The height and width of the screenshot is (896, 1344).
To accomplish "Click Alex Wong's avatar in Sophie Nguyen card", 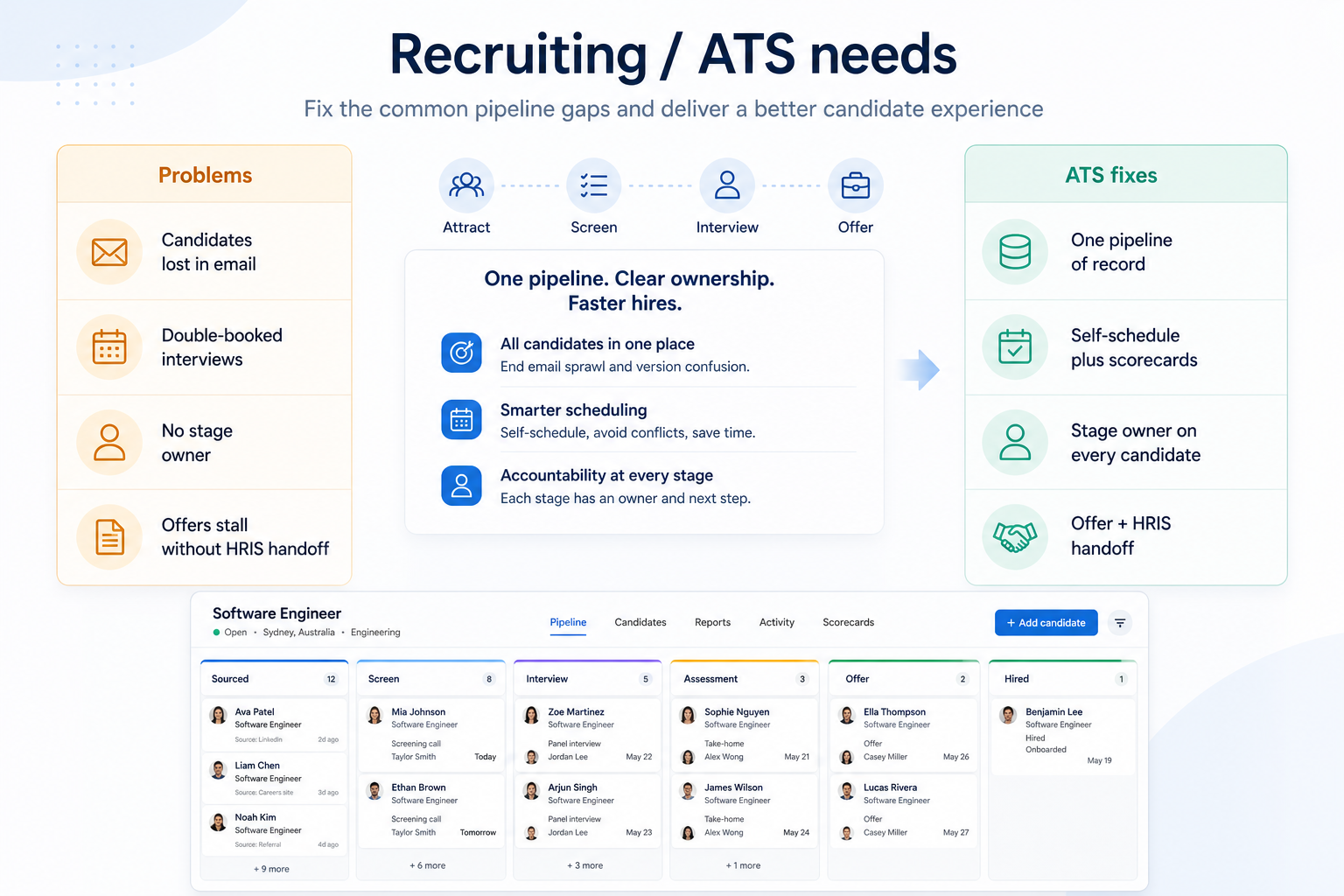I will click(x=688, y=757).
